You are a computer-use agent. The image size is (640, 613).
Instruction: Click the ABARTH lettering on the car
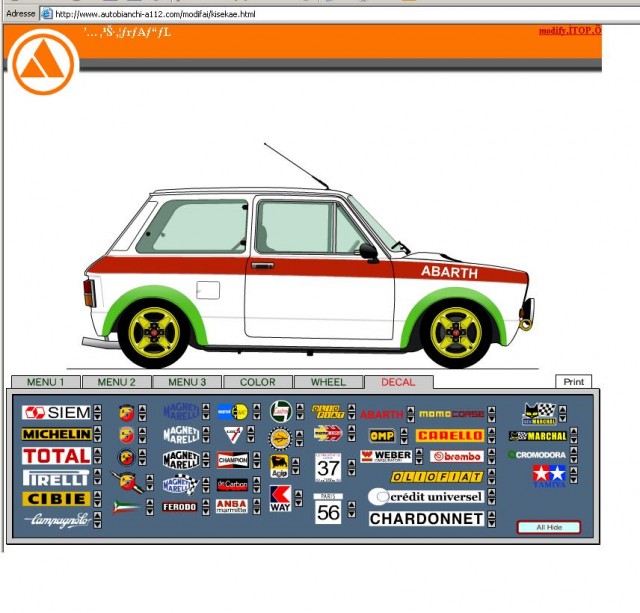[x=449, y=272]
